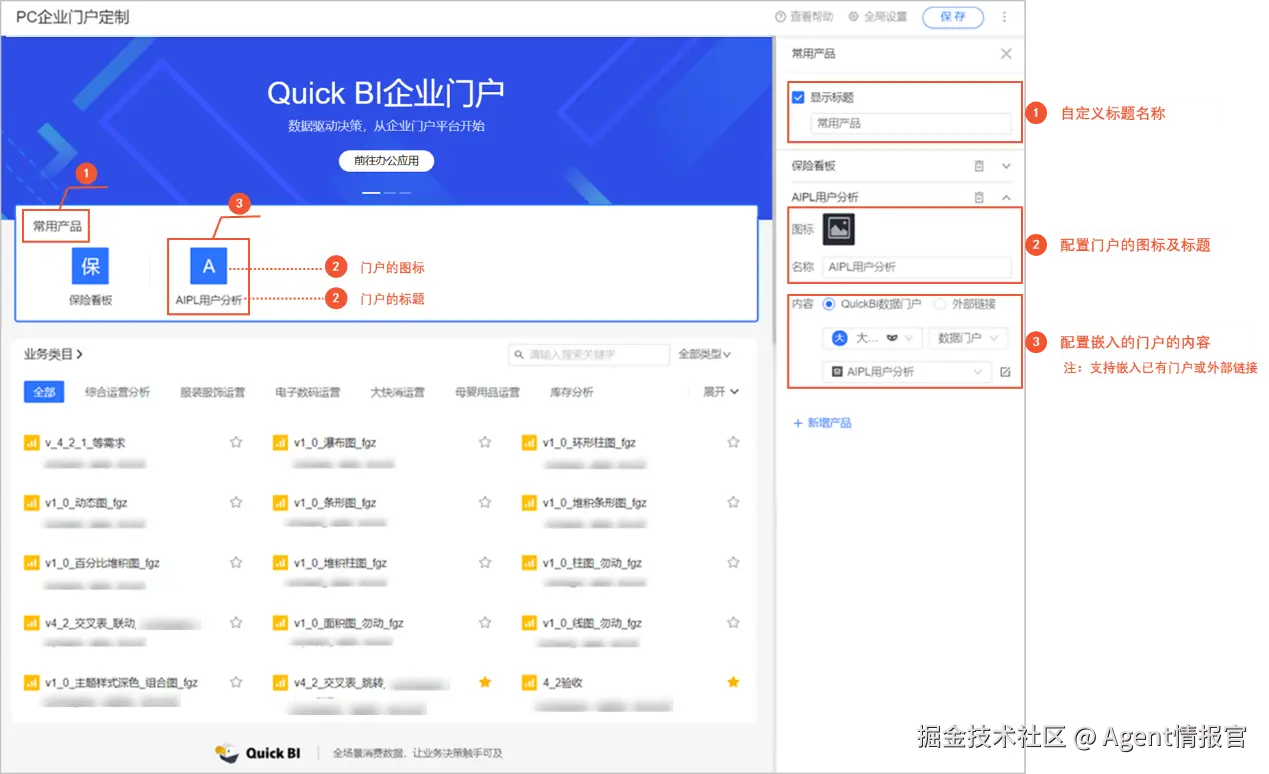Expand category tabs with 展开
The height and width of the screenshot is (774, 1269).
(720, 392)
